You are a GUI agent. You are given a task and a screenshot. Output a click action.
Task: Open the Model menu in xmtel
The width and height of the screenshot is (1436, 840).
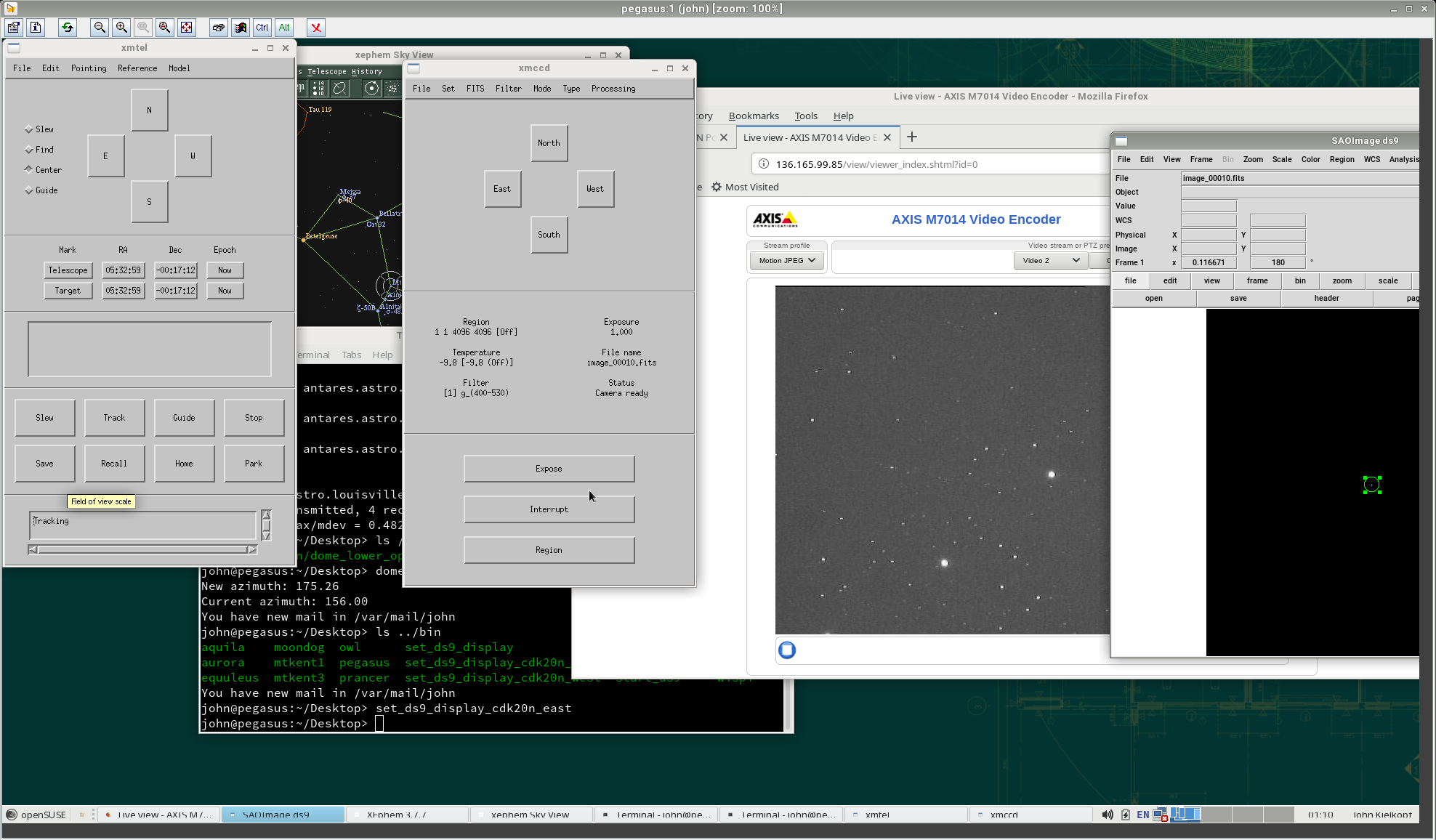tap(179, 68)
